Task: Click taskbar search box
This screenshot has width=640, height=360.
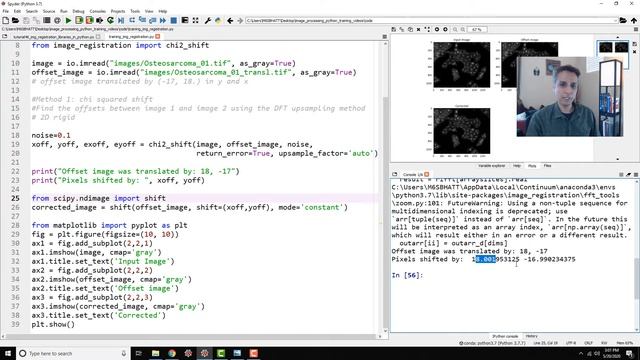Action: tap(73, 353)
